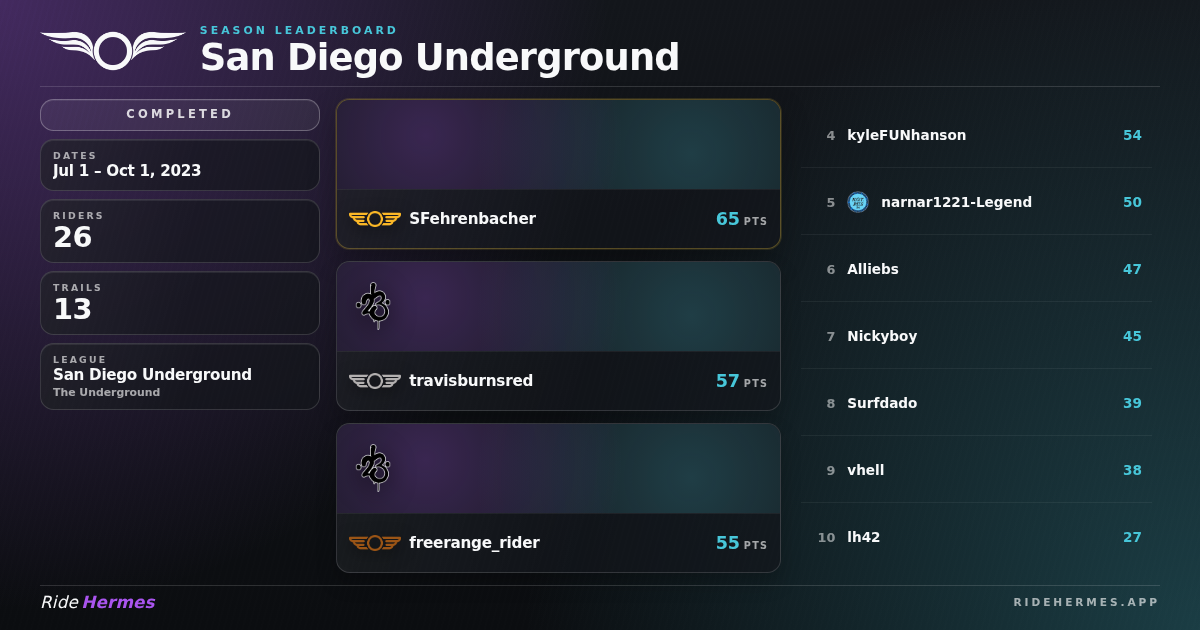This screenshot has width=1200, height=630.
Task: Open travisburnsred's team emblem icon
Action: tap(374, 305)
